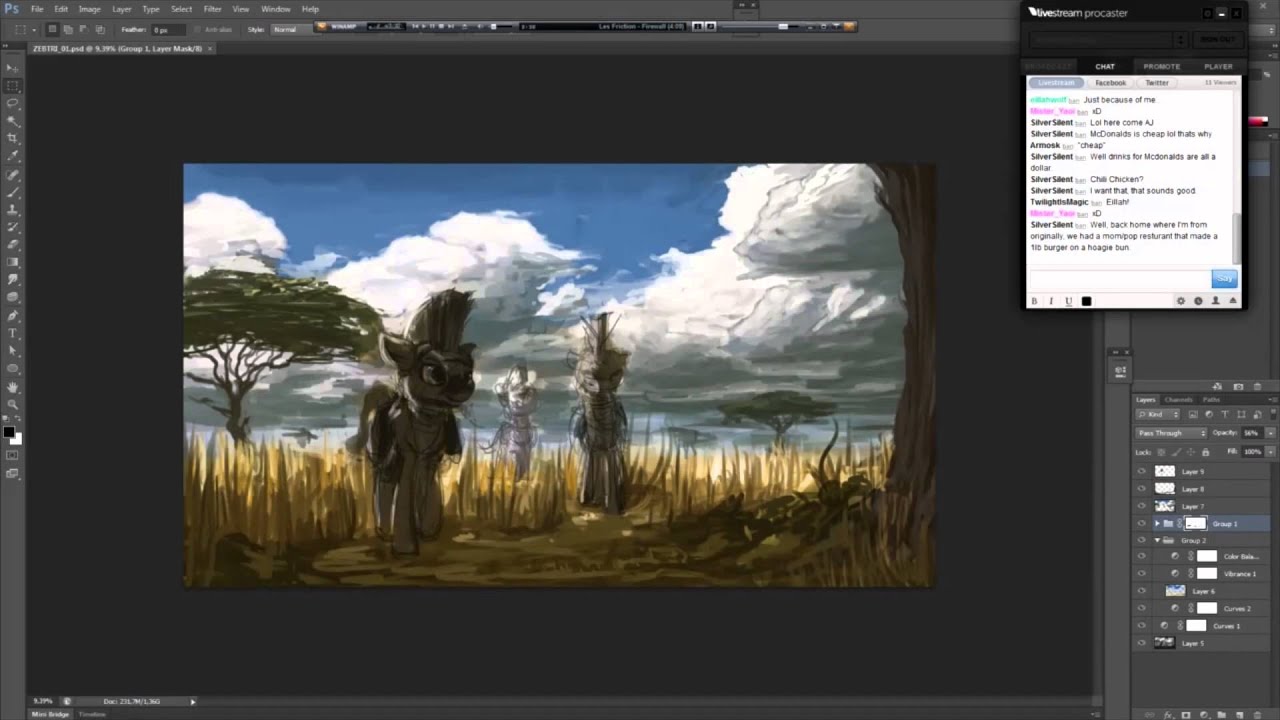
Task: Select the Eyedropper tool
Action: click(13, 155)
